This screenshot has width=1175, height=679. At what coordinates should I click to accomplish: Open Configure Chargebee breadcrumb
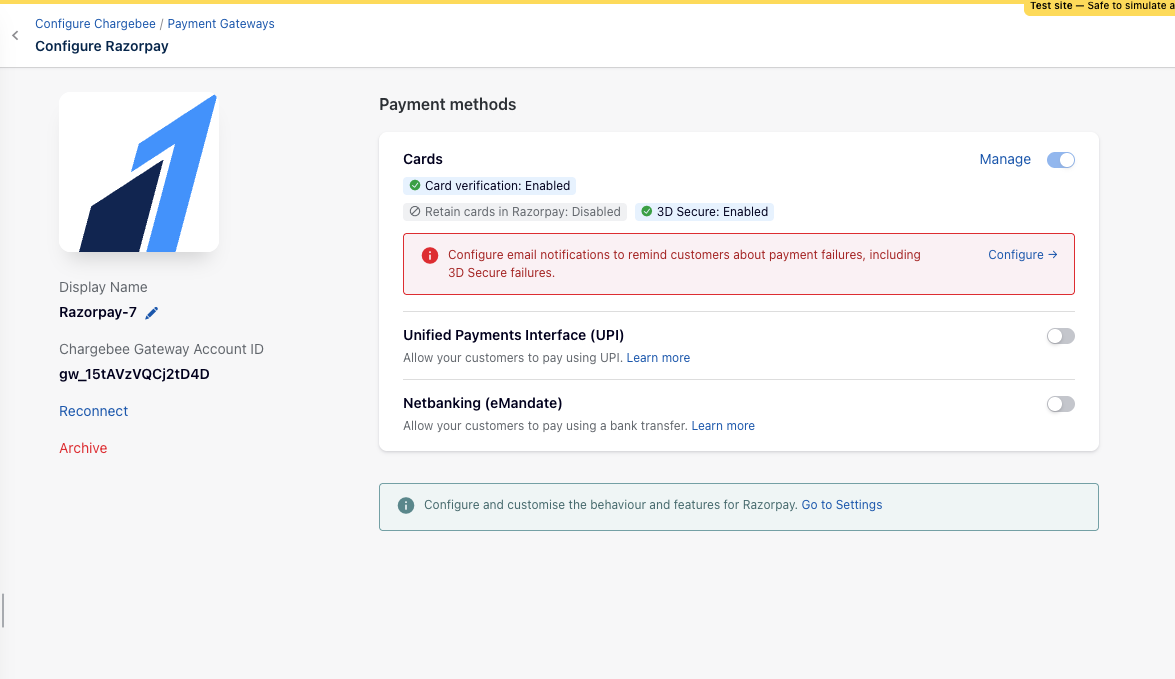(95, 24)
